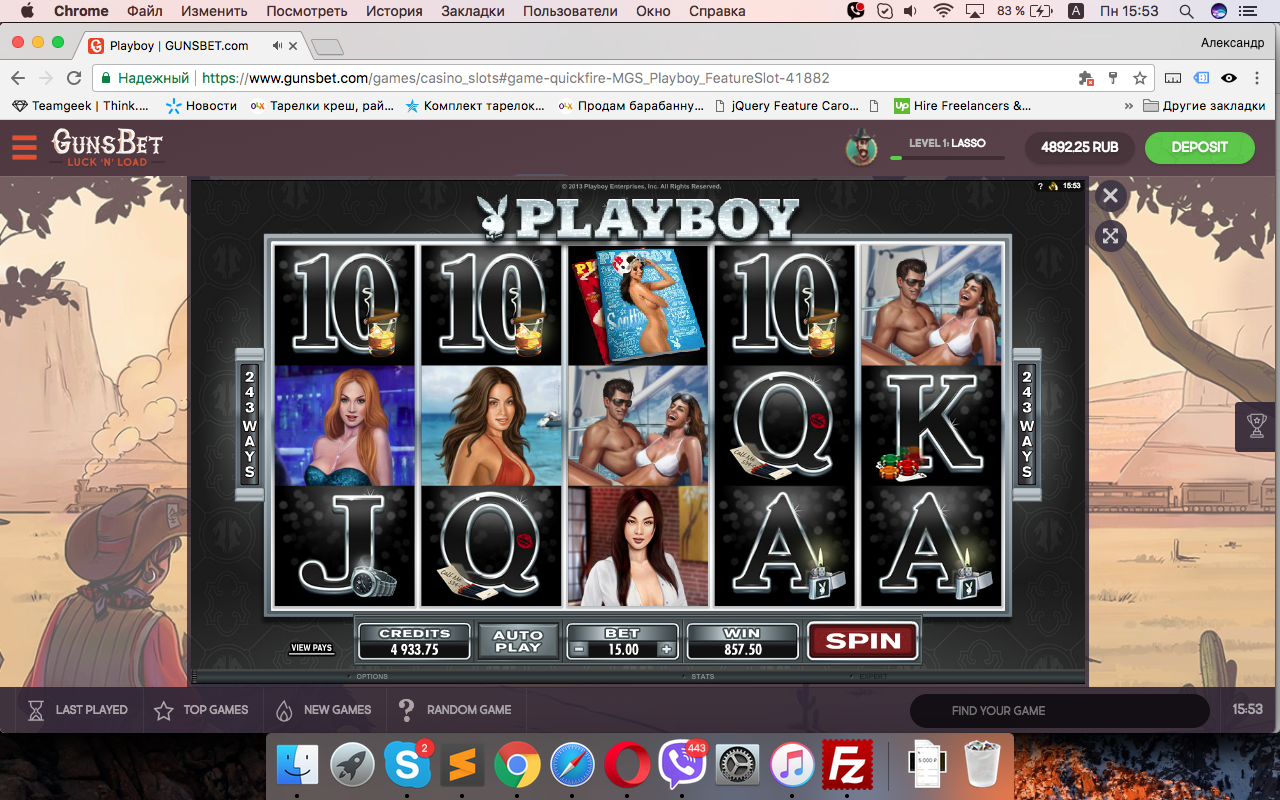The height and width of the screenshot is (800, 1280).
Task: Click the J with wristwatch symbol
Action: coord(344,546)
